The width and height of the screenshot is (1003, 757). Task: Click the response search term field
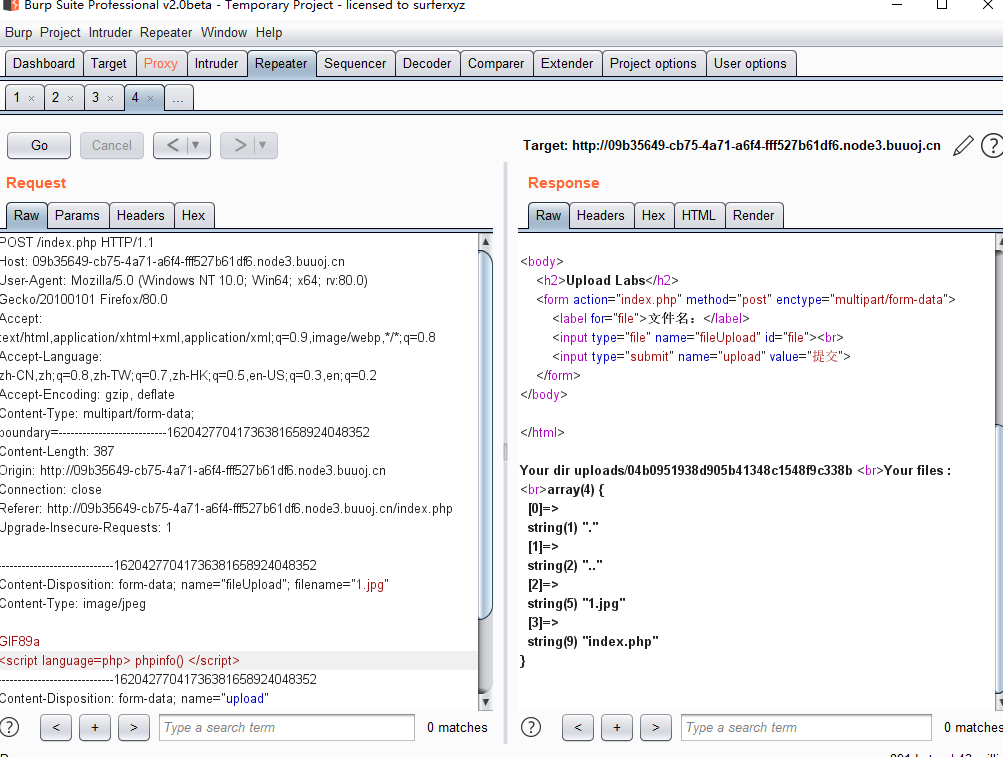click(x=806, y=728)
